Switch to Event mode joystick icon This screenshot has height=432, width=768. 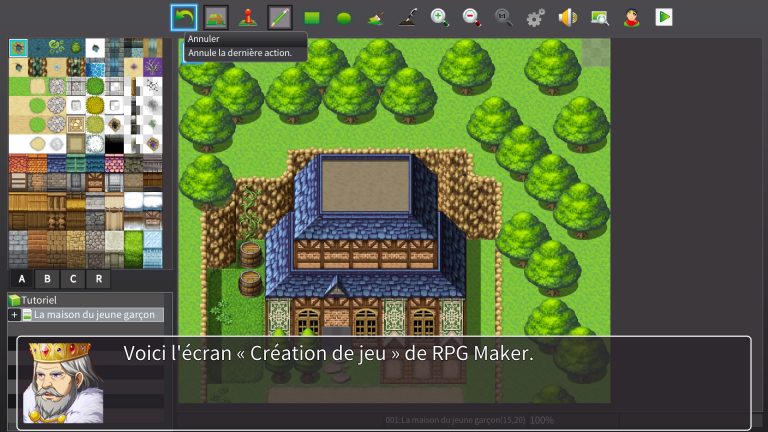(248, 18)
